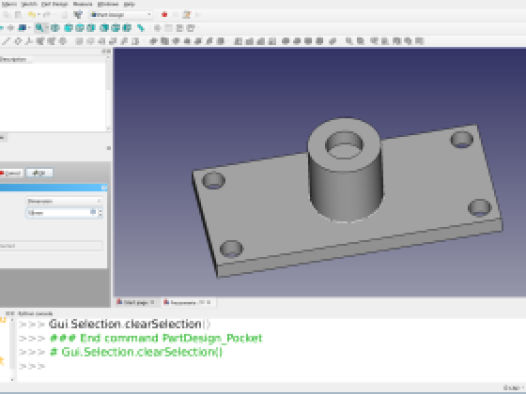Switch to the Start page tab
The image size is (526, 394).
coord(136,302)
